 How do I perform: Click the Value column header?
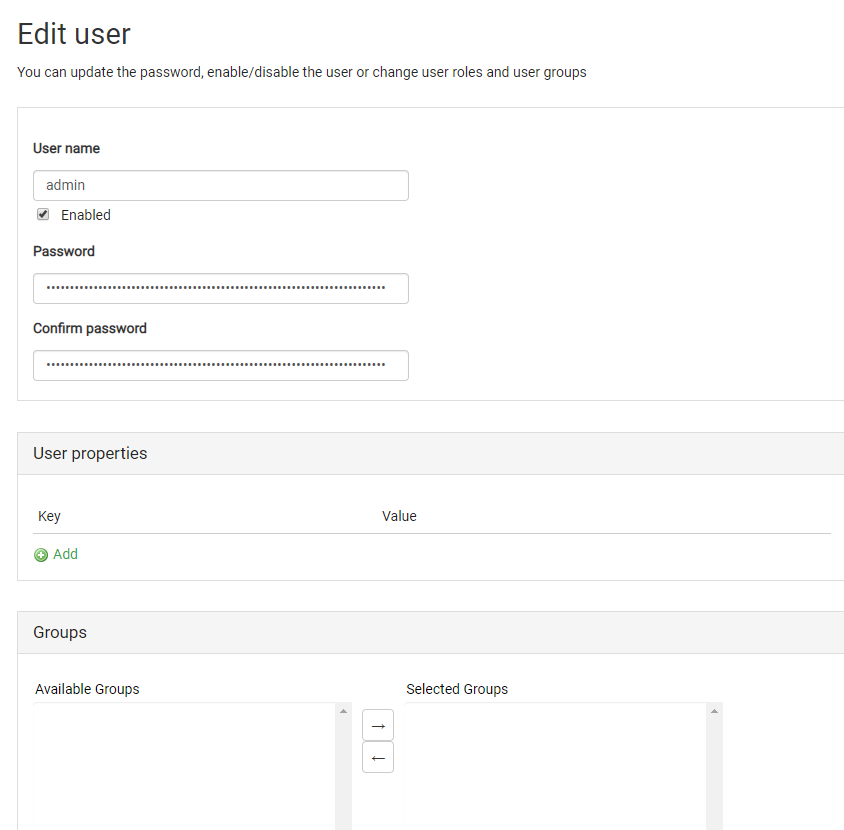(399, 516)
